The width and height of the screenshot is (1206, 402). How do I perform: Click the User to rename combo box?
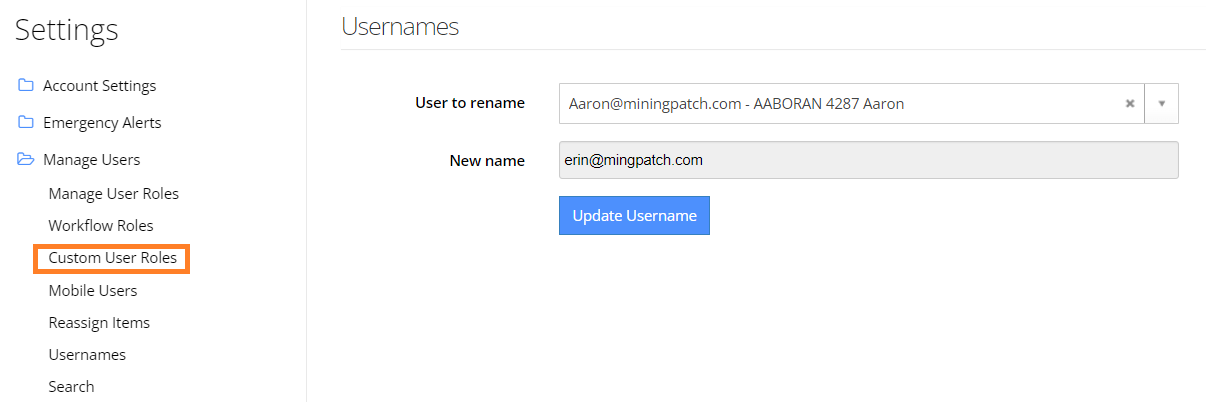[868, 103]
